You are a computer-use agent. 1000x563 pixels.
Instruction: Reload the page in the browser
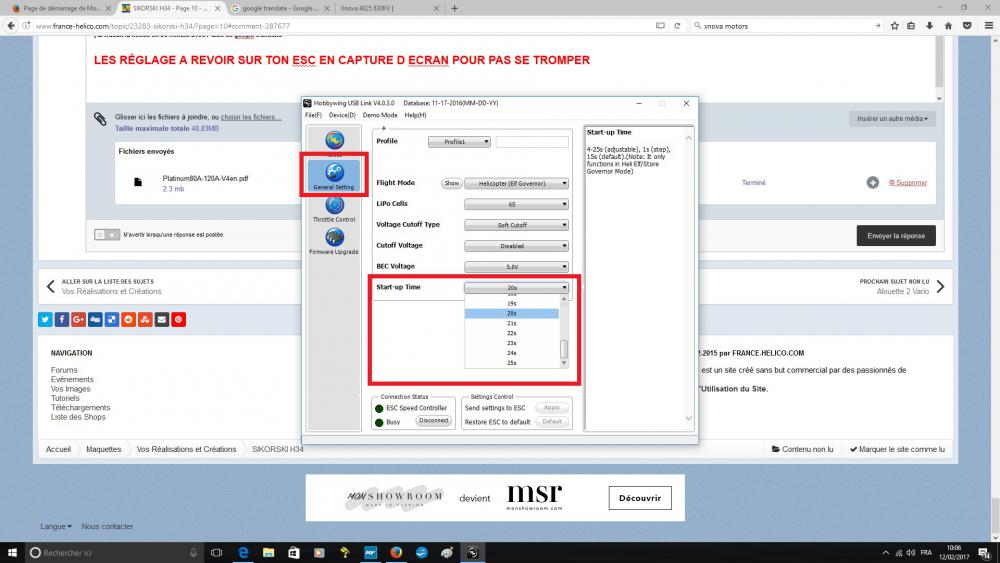pos(677,26)
